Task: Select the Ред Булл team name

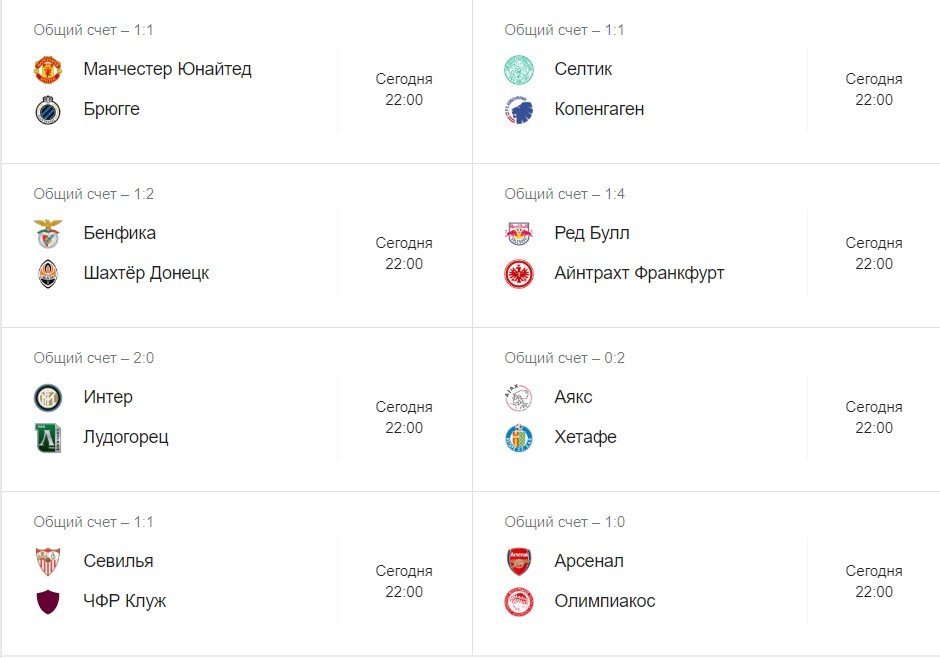Action: point(592,233)
